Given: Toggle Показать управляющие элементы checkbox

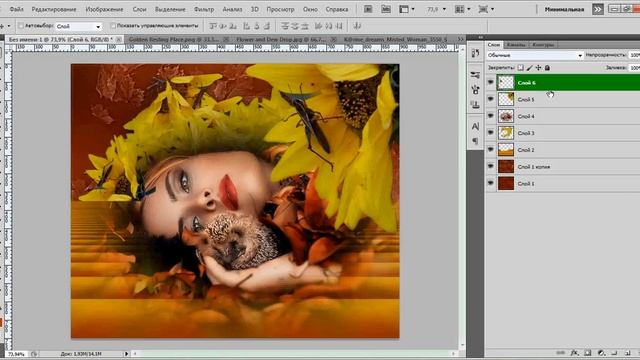Looking at the screenshot, I should [113, 26].
